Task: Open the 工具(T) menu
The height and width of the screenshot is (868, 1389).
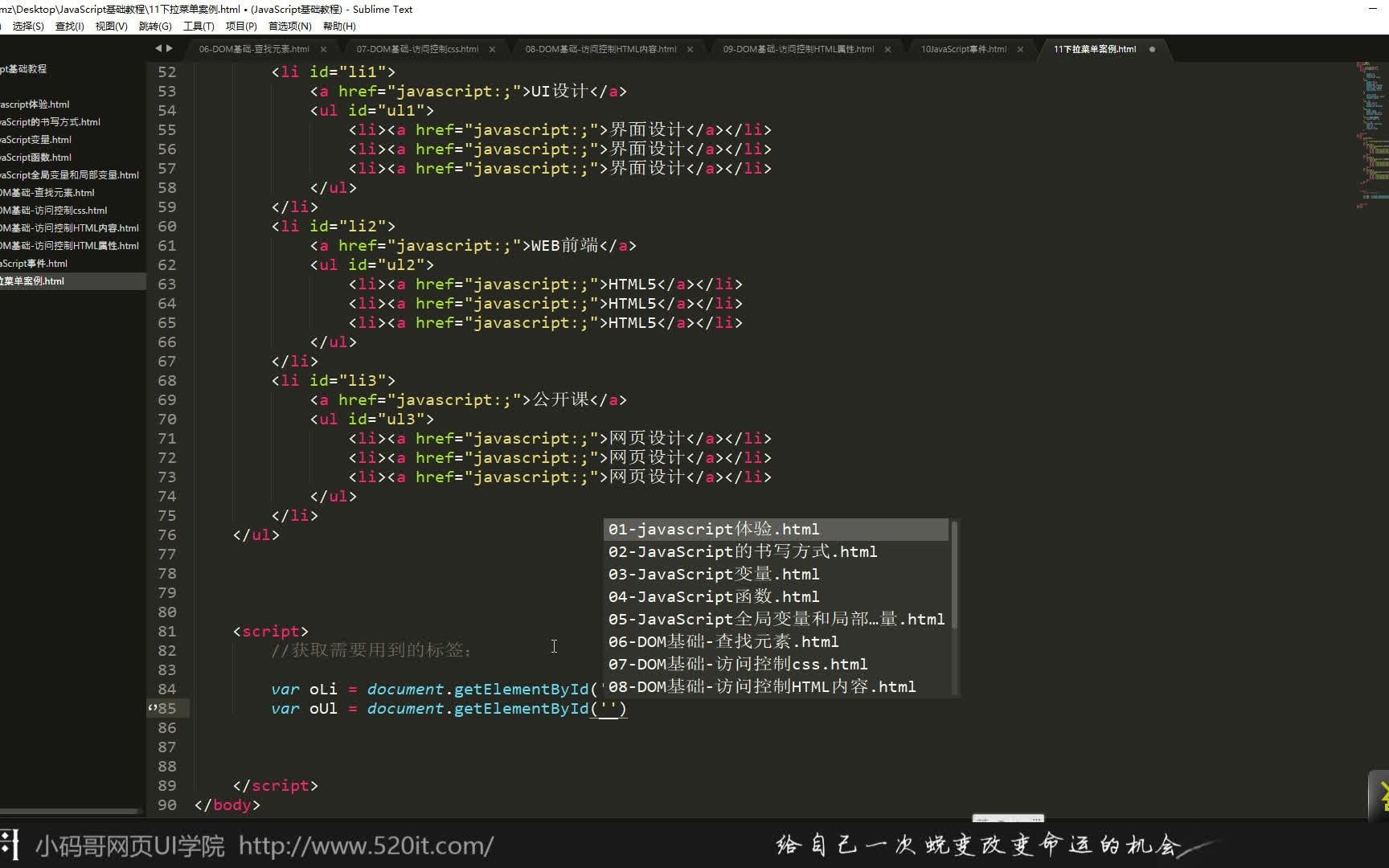Action: [x=199, y=27]
